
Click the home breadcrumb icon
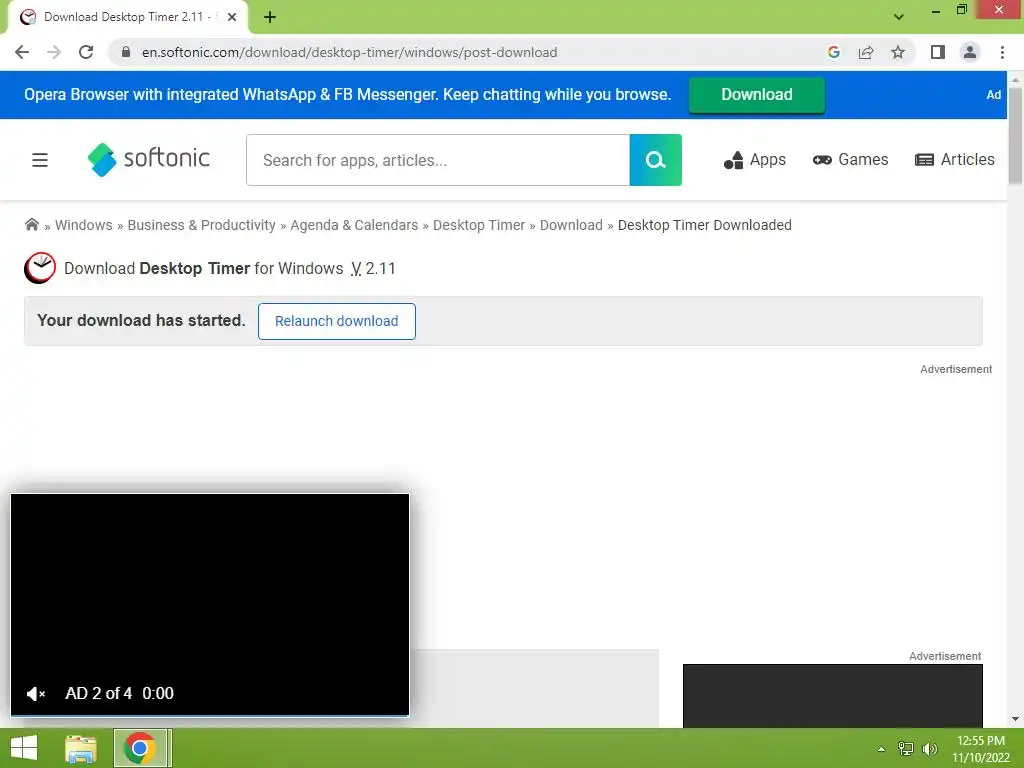pyautogui.click(x=31, y=225)
